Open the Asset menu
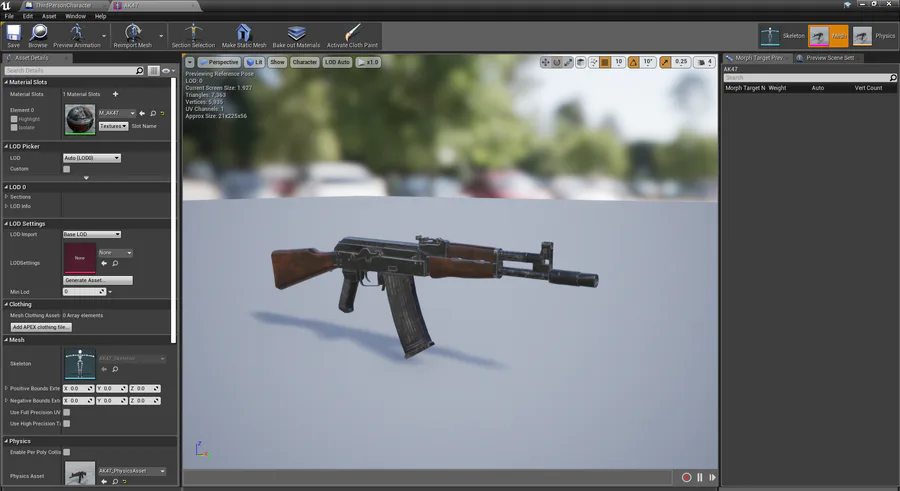The image size is (900, 491). click(49, 16)
